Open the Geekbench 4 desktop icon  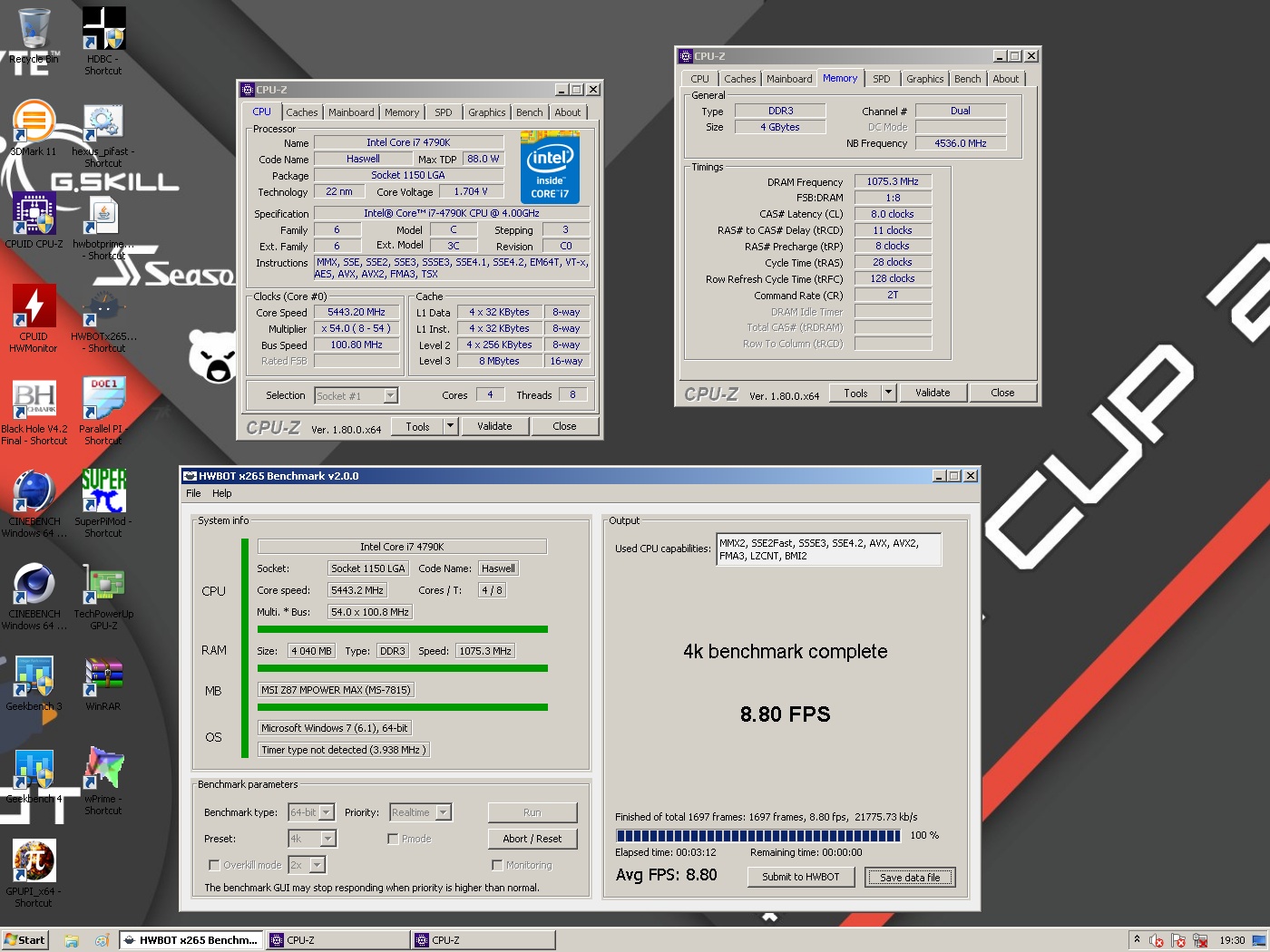[x=34, y=776]
